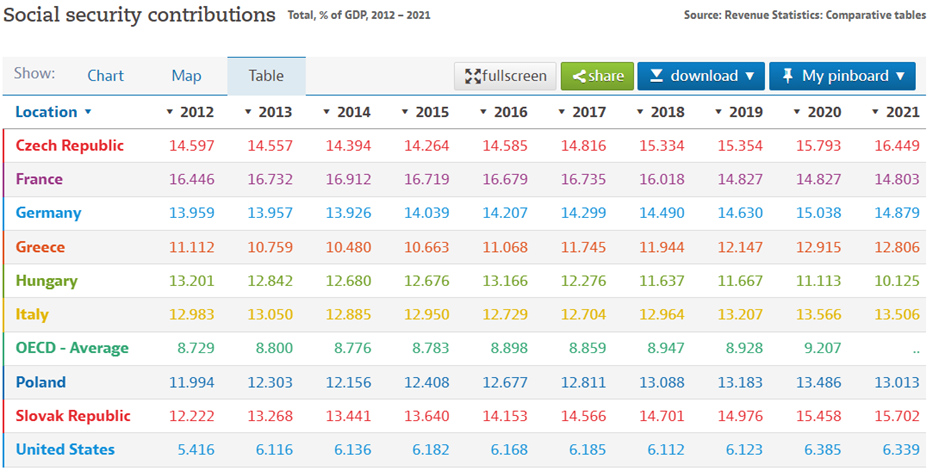Expand the My pinboard dropdown caret

click(901, 76)
